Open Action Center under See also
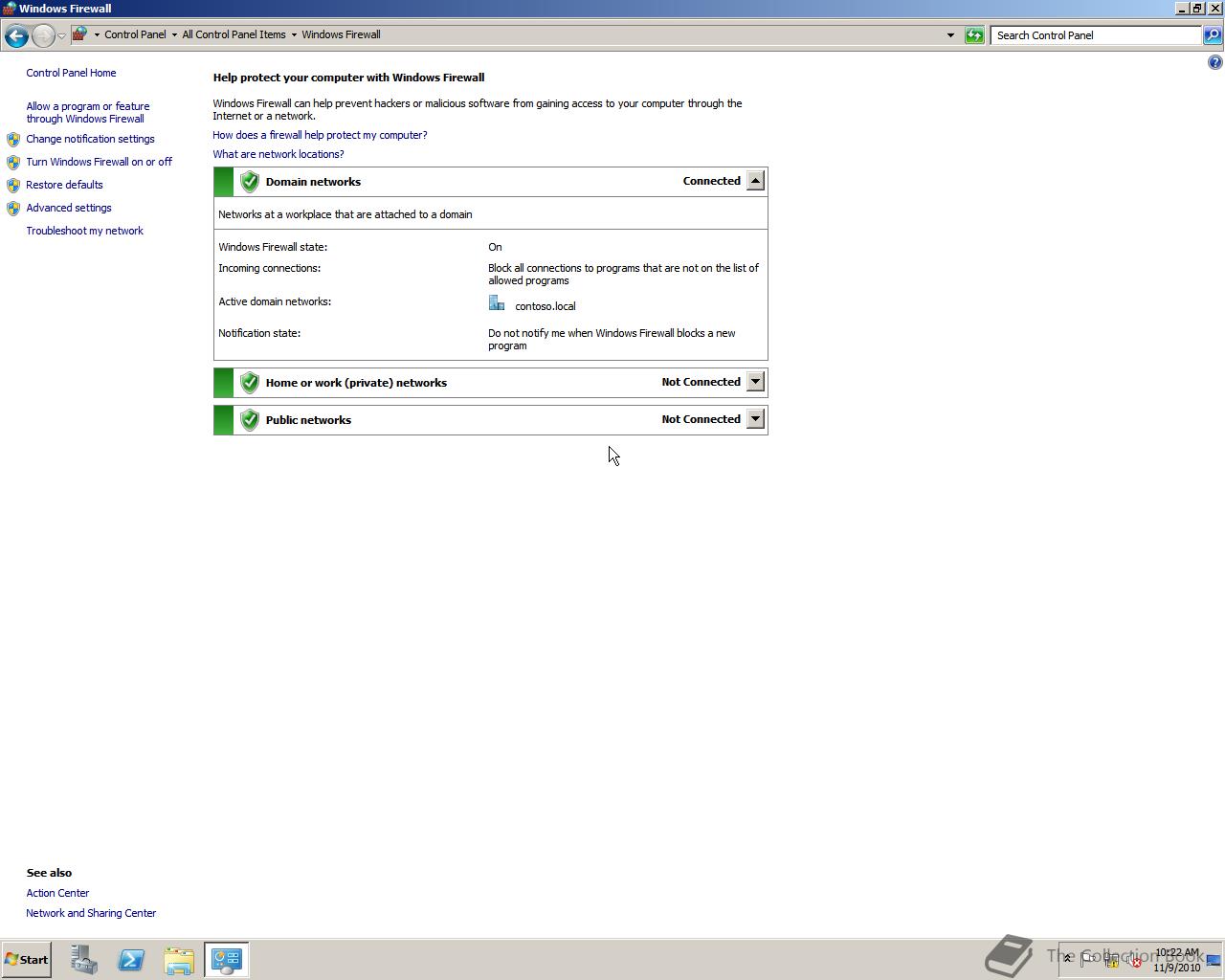The height and width of the screenshot is (980, 1225). [x=57, y=893]
